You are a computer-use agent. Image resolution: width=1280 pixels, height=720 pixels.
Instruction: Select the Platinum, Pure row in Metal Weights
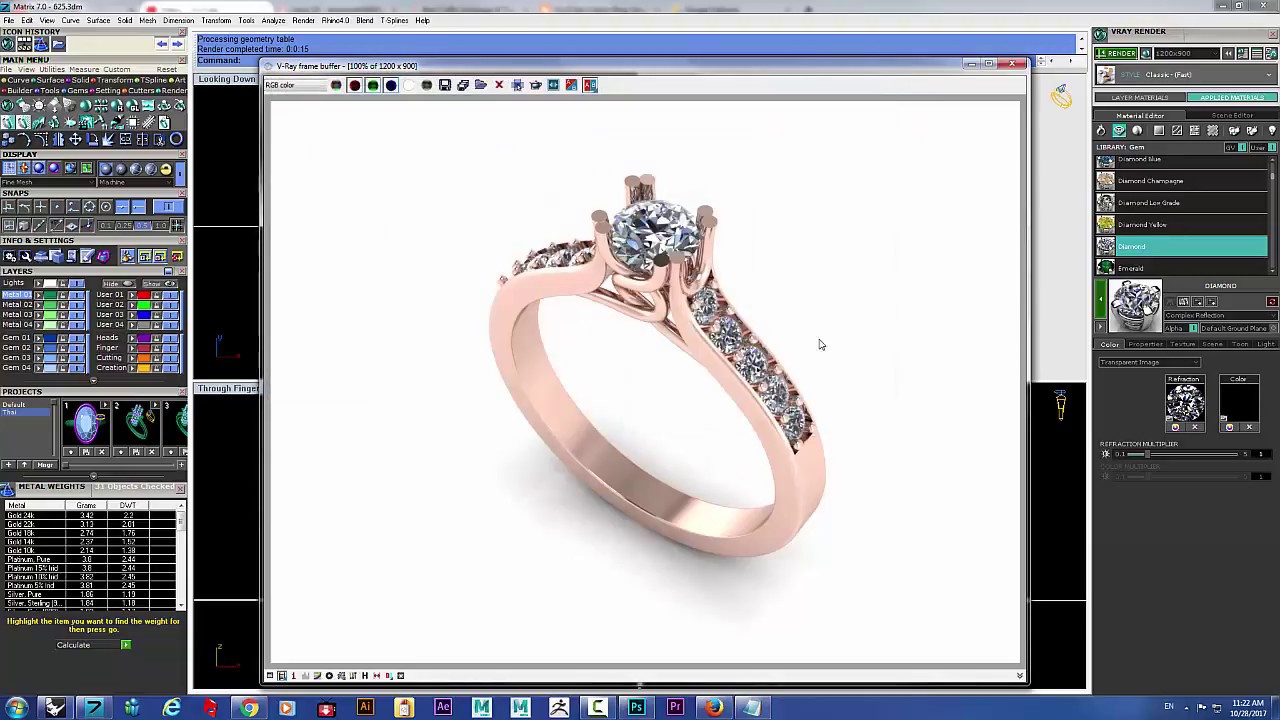tap(90, 560)
